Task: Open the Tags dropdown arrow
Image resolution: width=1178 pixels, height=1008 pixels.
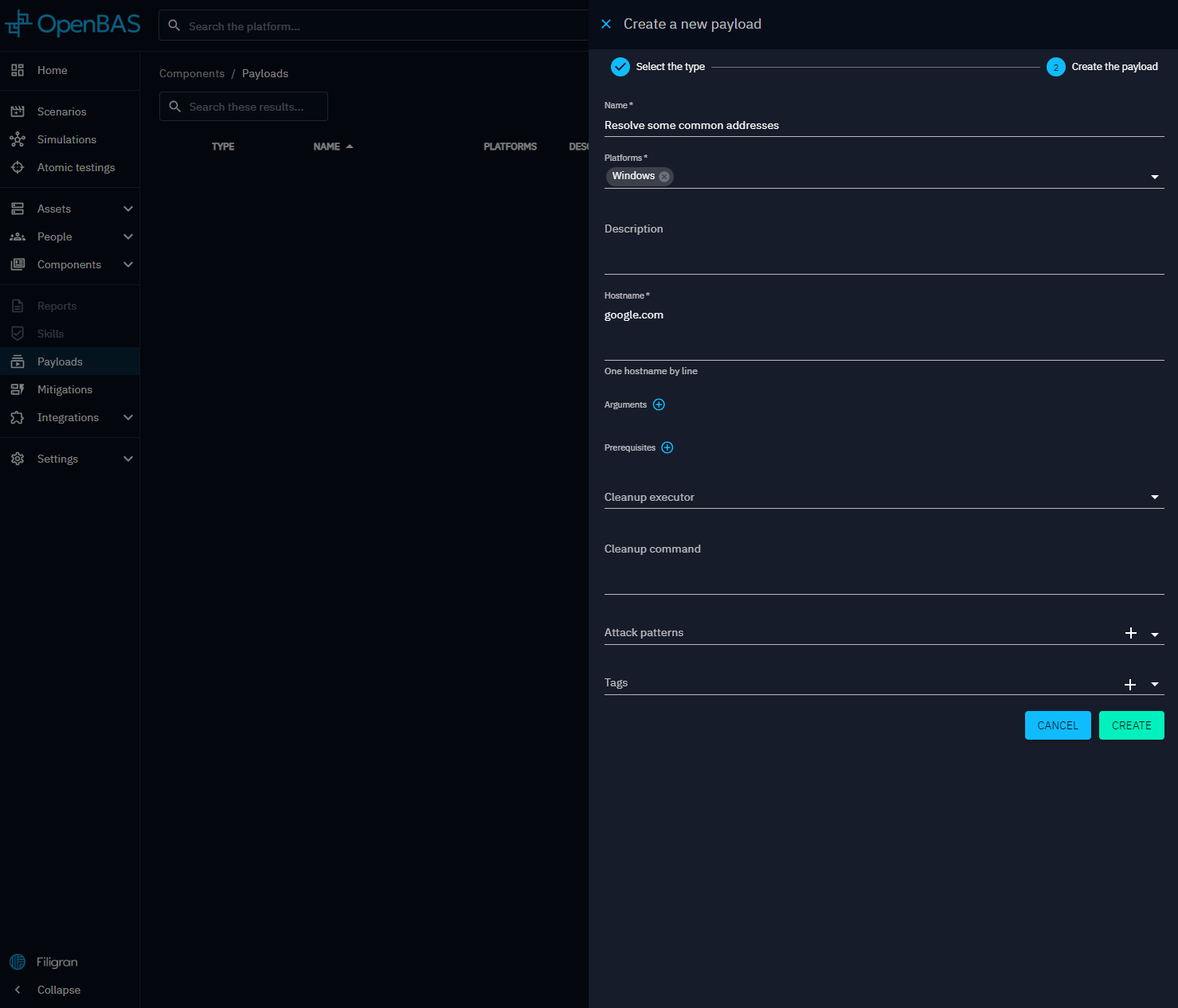Action: pyautogui.click(x=1154, y=685)
